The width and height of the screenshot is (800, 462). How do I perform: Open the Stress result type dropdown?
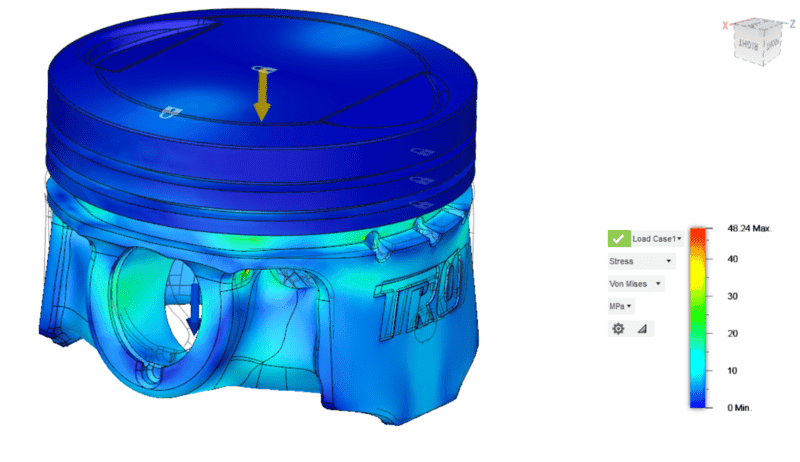point(641,261)
